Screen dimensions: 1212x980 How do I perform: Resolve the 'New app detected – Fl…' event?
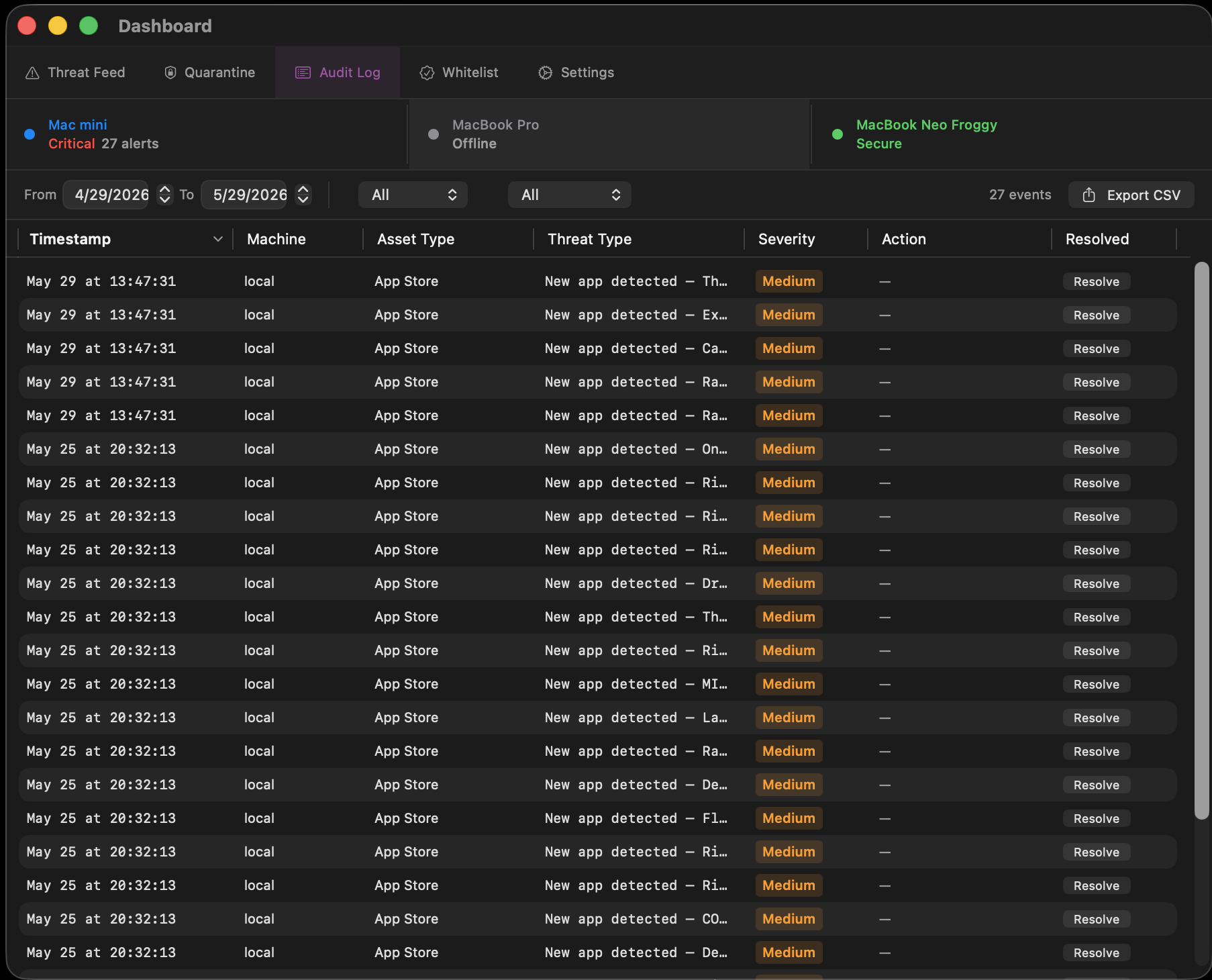pos(1097,818)
